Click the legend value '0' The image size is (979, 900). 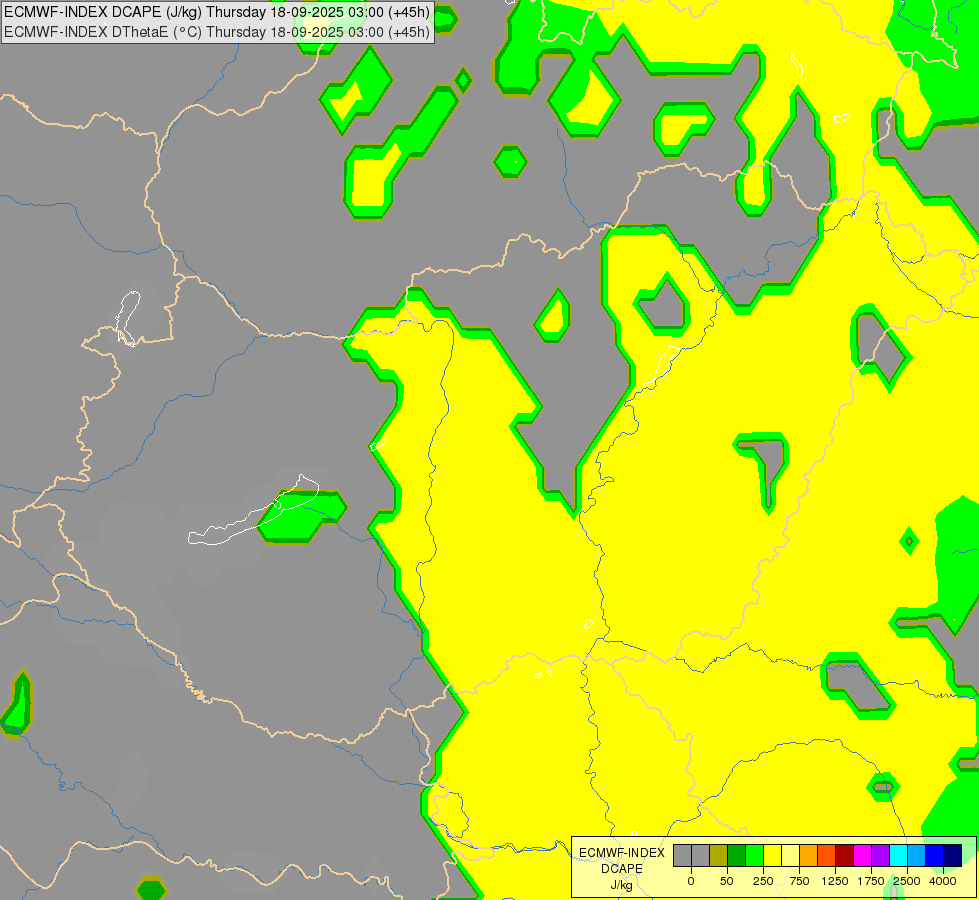(x=691, y=881)
